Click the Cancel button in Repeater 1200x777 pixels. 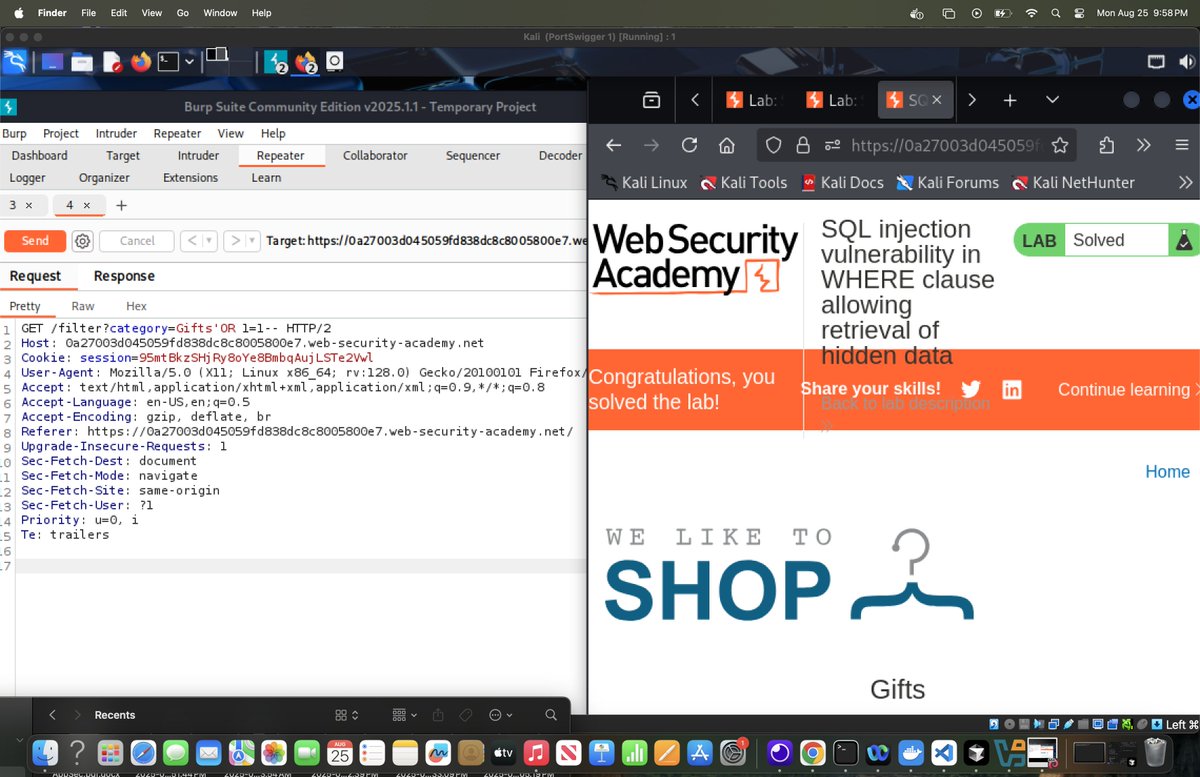click(137, 241)
